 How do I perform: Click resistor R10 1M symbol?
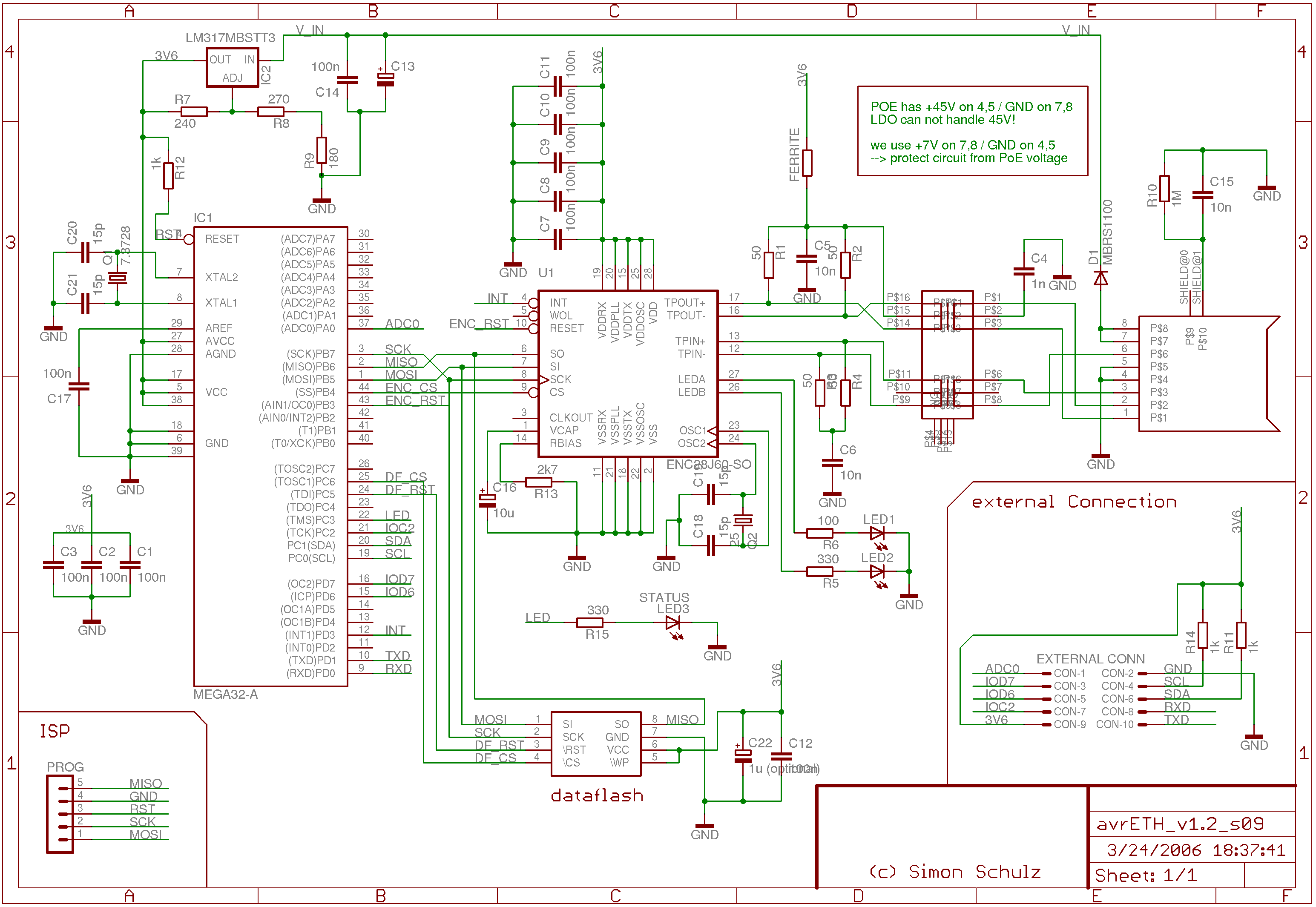pyautogui.click(x=1165, y=189)
